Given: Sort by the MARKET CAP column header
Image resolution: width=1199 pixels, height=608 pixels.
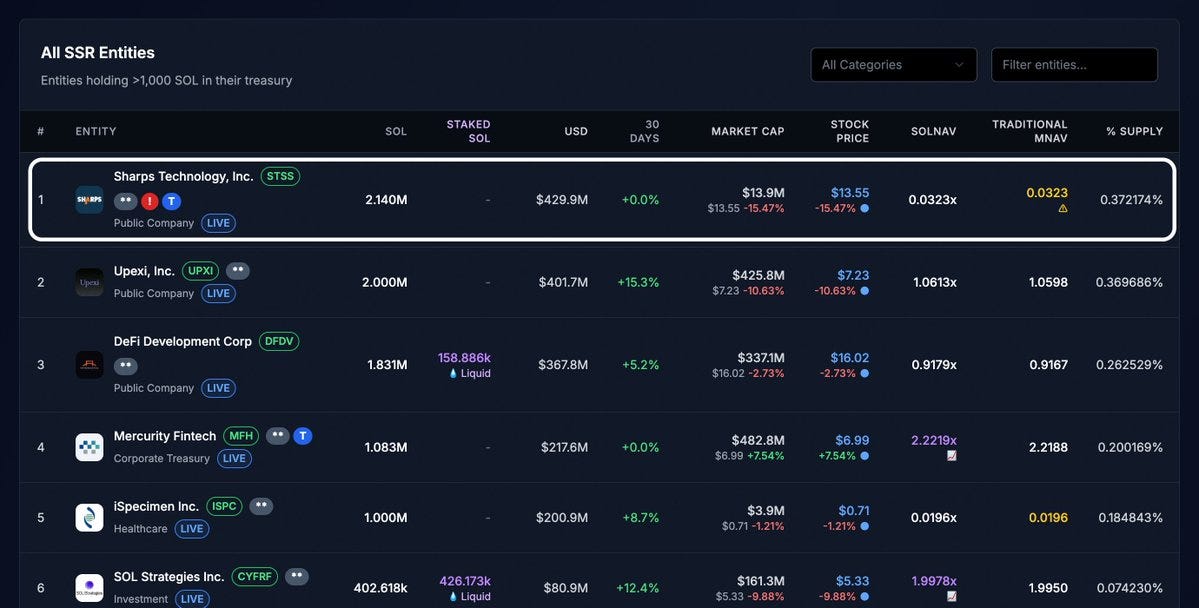Looking at the screenshot, I should tap(748, 132).
